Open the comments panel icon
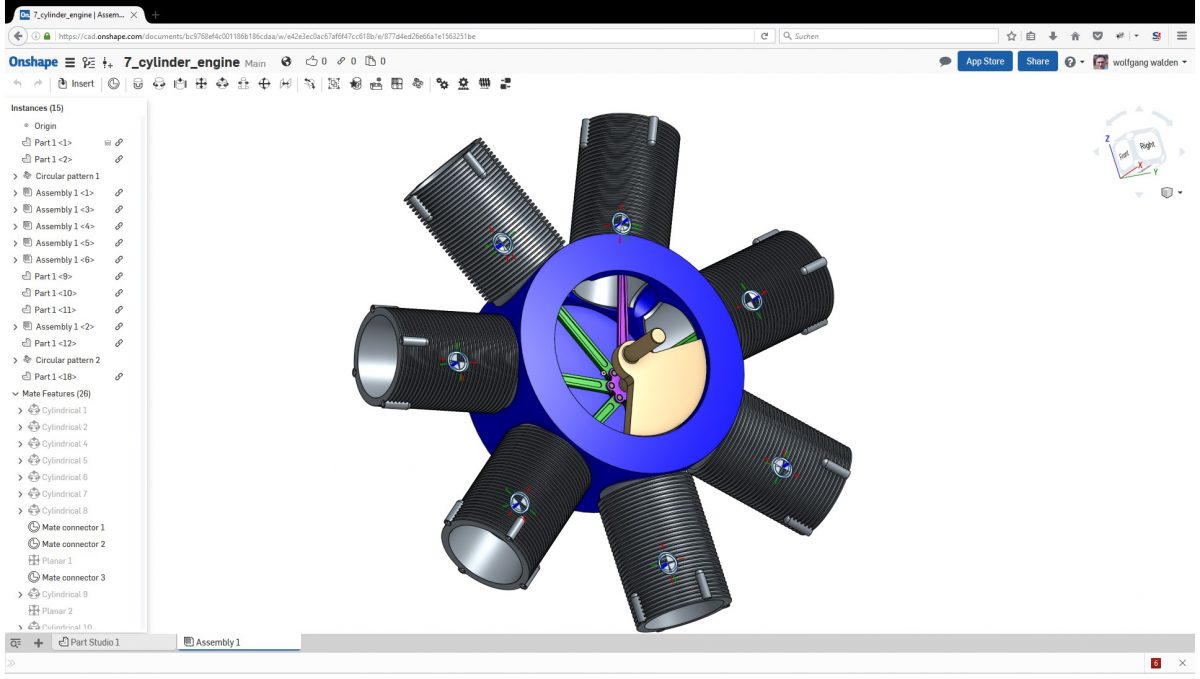Image resolution: width=1200 pixels, height=679 pixels. point(943,61)
